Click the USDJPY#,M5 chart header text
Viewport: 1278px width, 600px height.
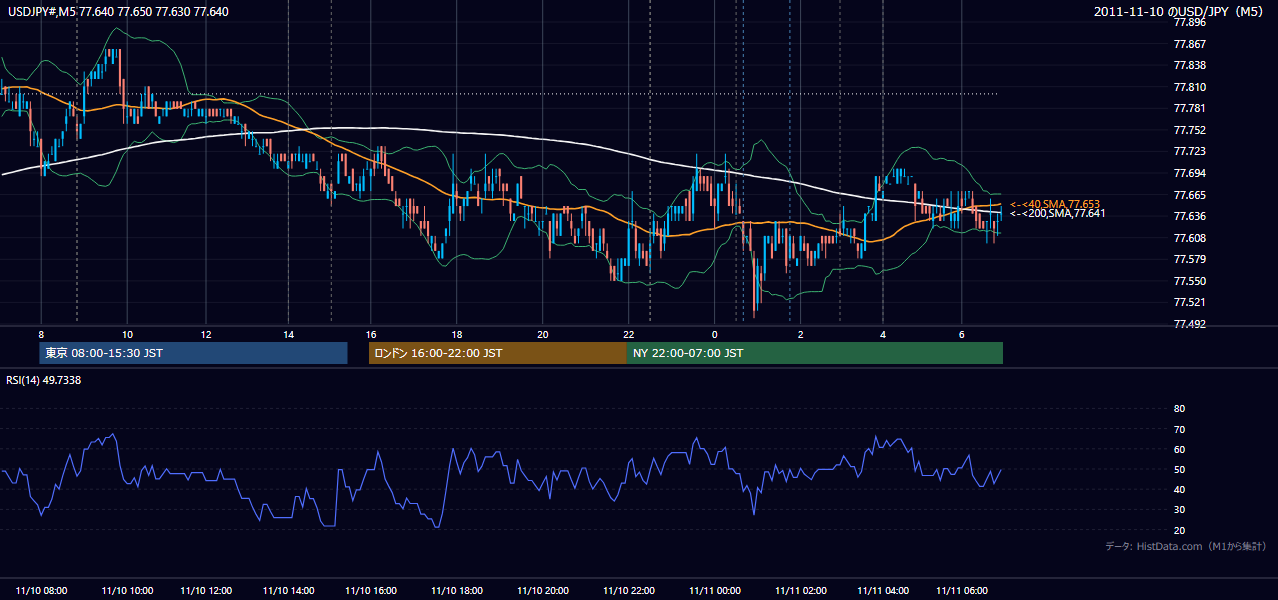click(116, 12)
